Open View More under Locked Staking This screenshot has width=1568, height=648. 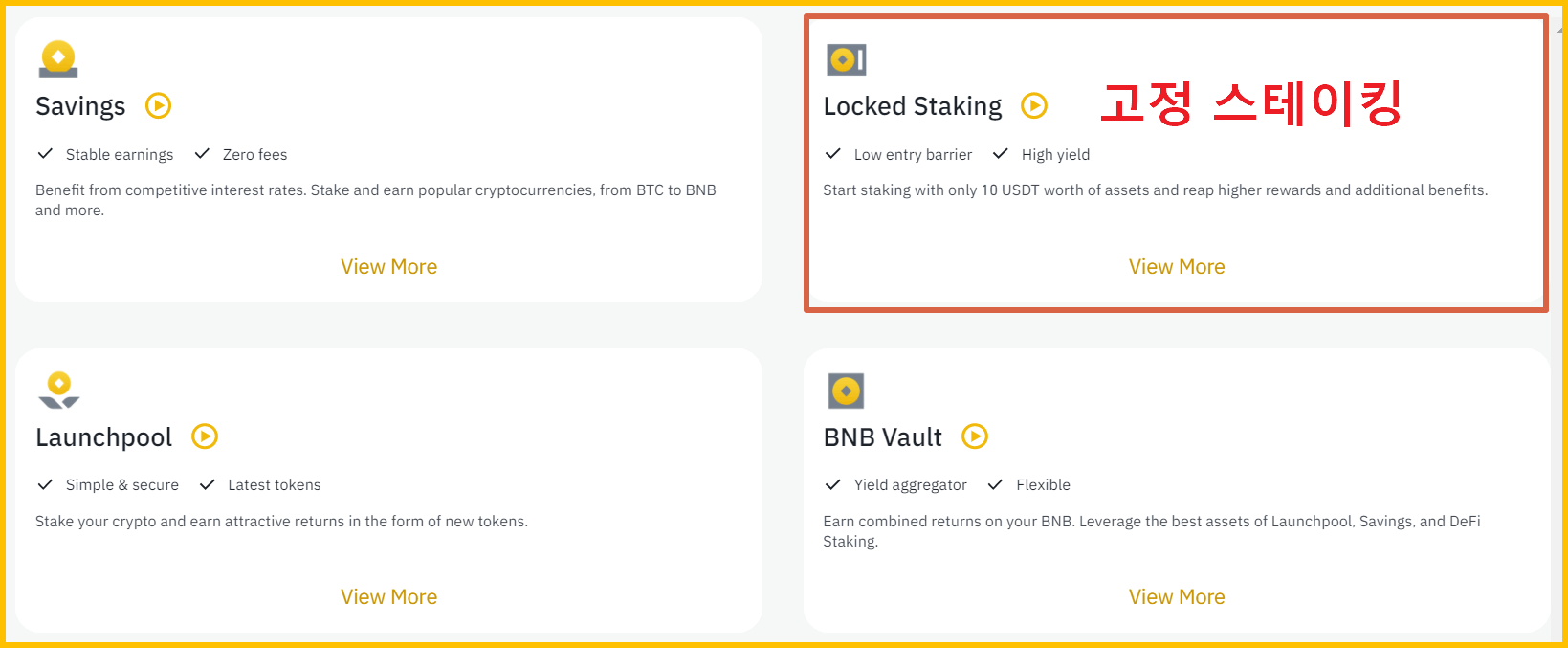1177,266
